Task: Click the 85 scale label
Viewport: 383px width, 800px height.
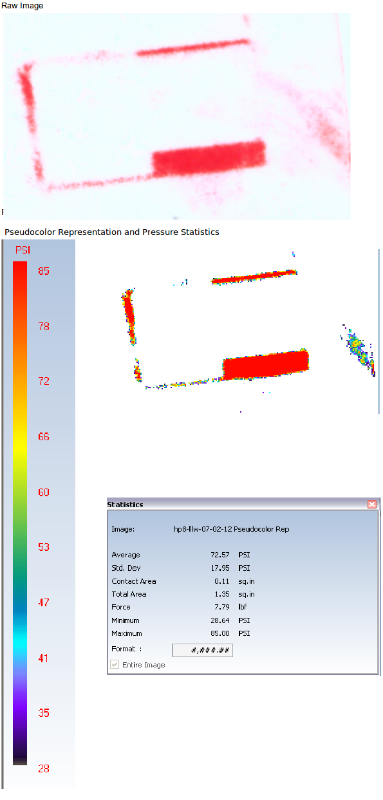Action: (44, 271)
